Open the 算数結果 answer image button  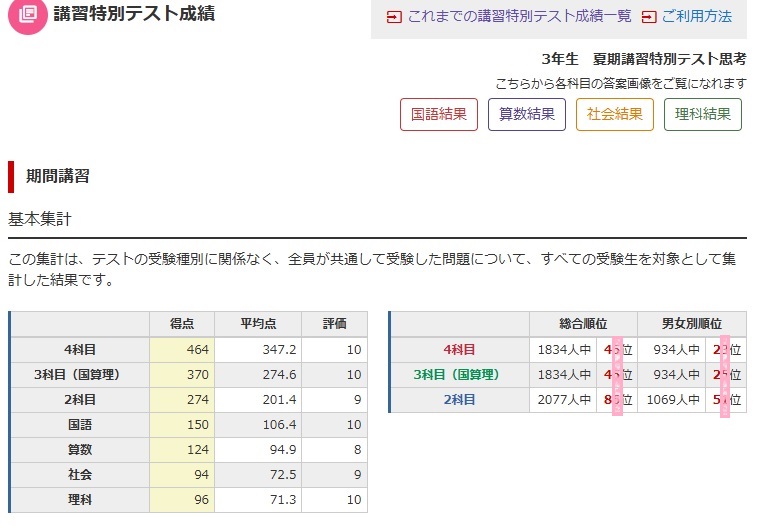(x=527, y=114)
